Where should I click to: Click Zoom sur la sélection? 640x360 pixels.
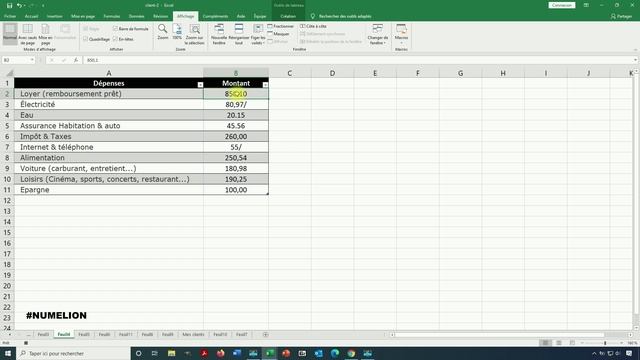coord(194,34)
